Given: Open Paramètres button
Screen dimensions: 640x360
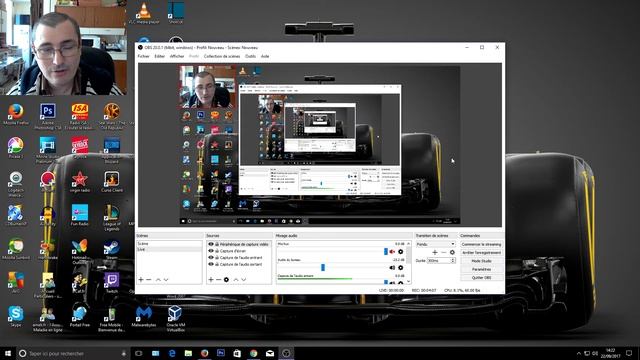Looking at the screenshot, I should point(481,269).
